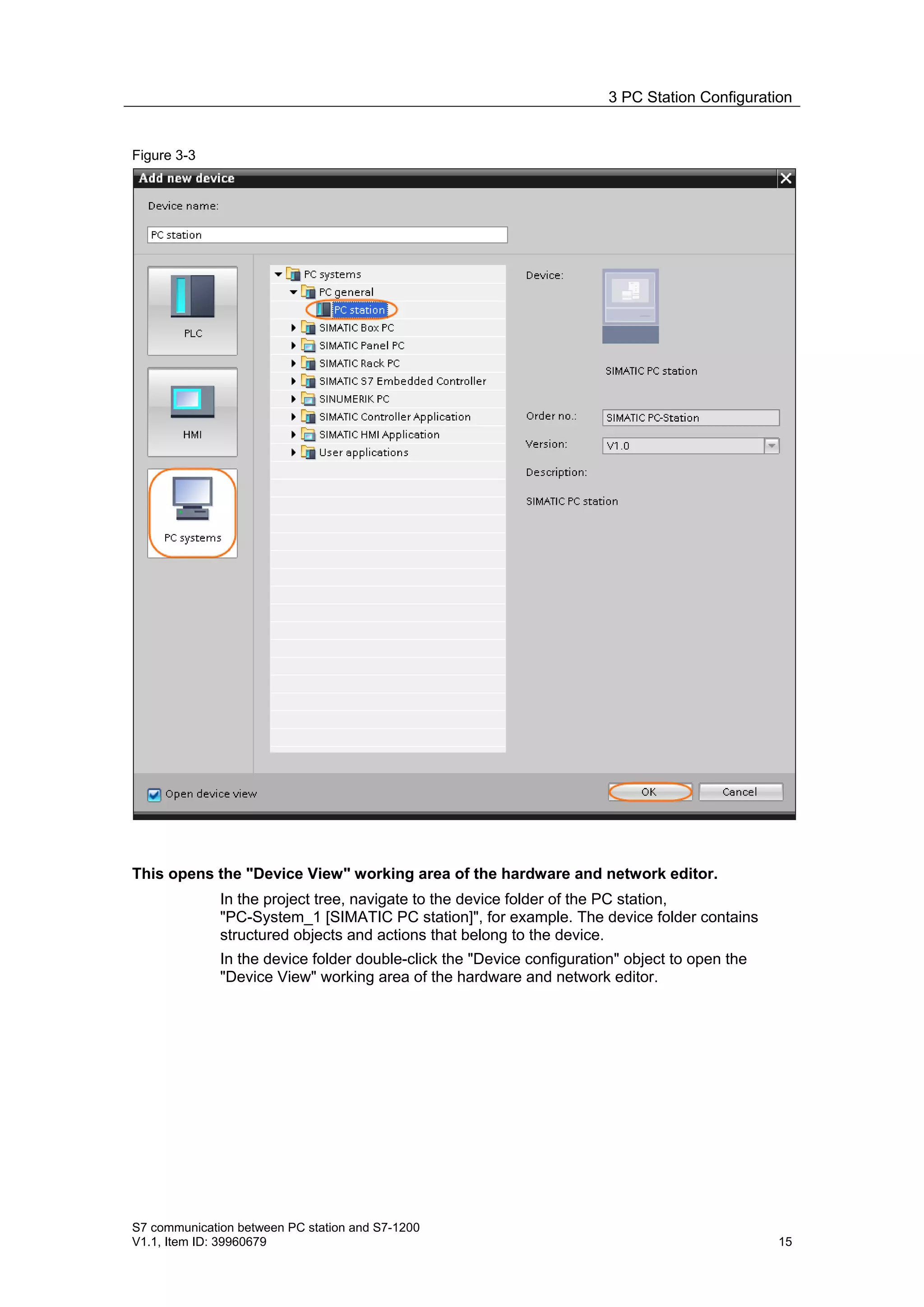This screenshot has height=1307, width=924.
Task: Collapse the PC systems tree node
Action: pos(278,274)
